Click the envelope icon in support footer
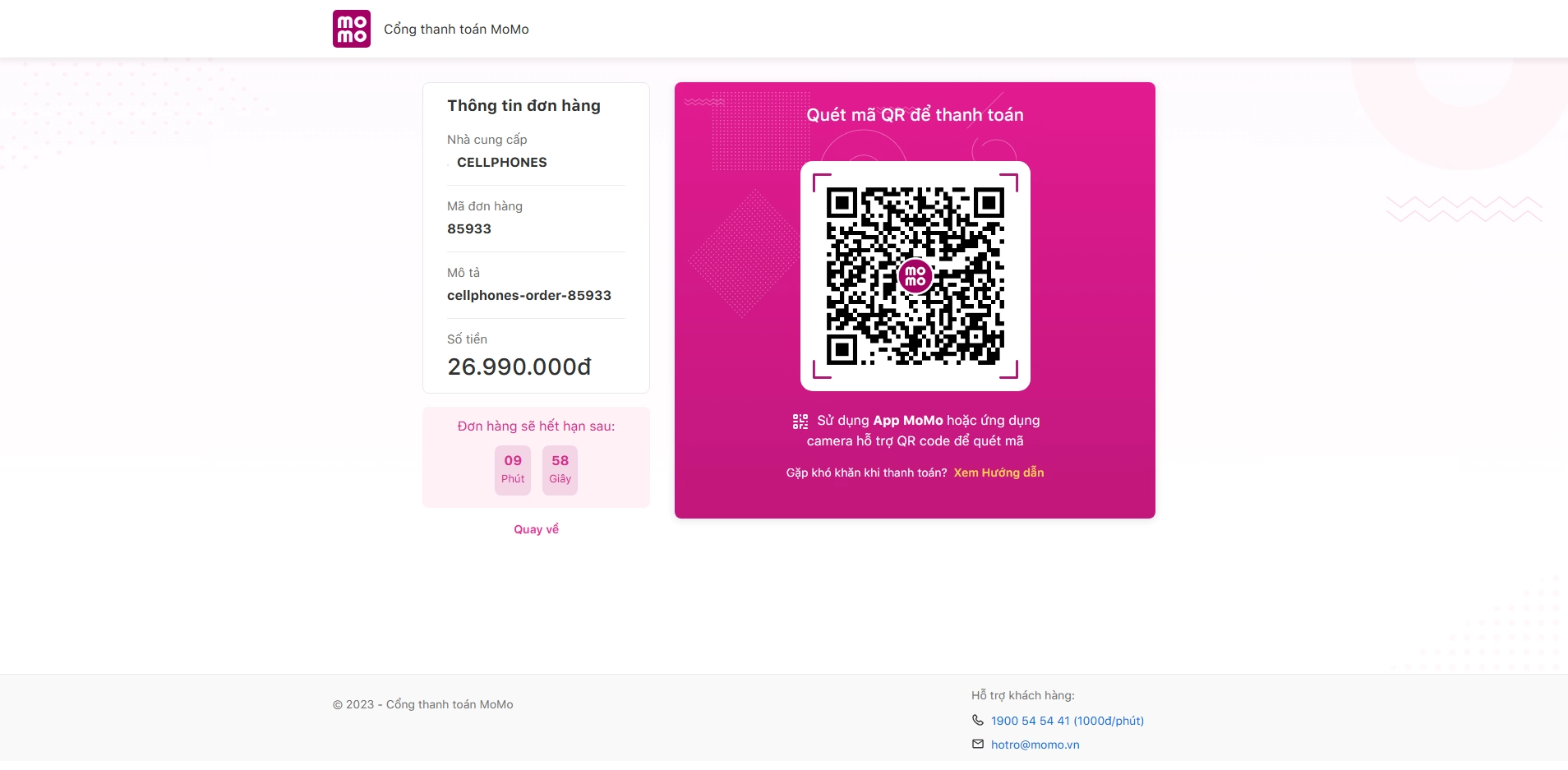 [x=977, y=745]
